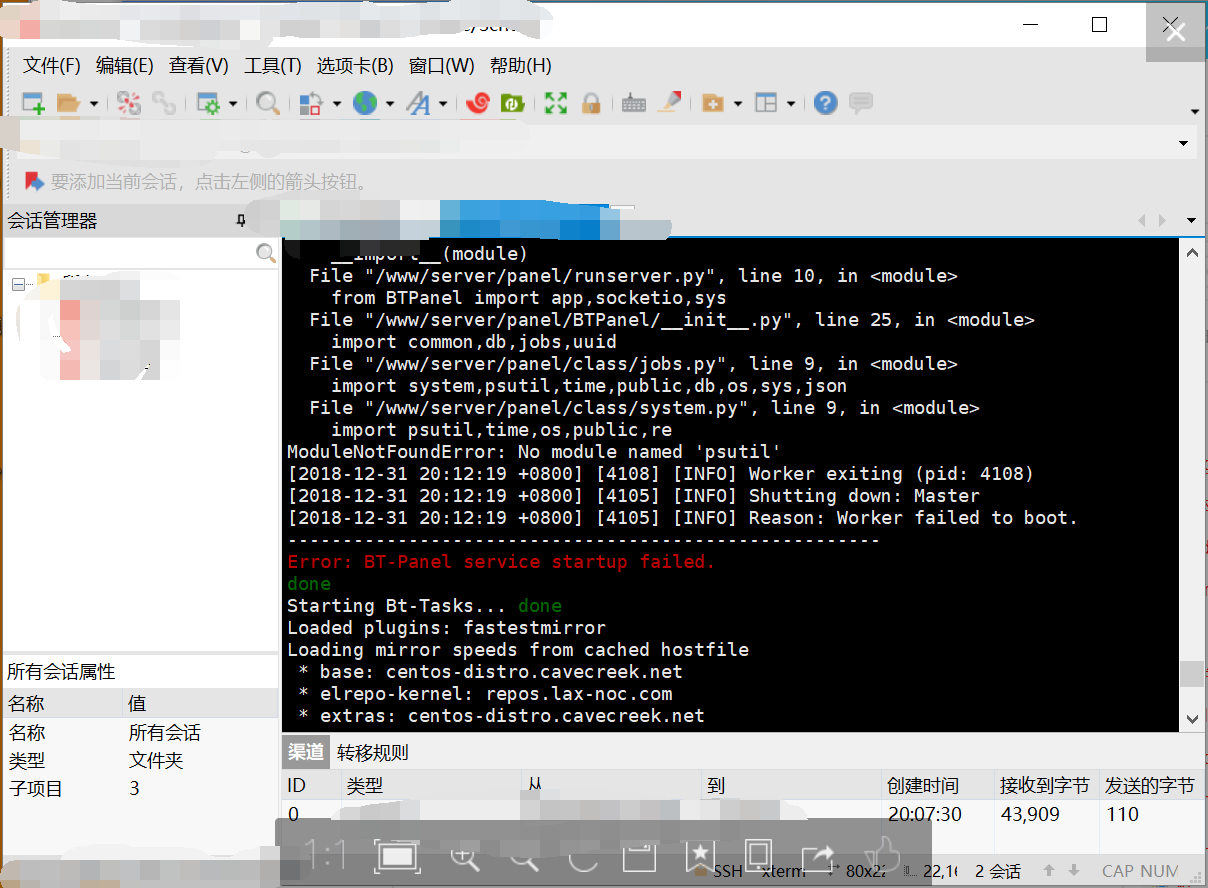Open the session folder icon

coord(68,103)
